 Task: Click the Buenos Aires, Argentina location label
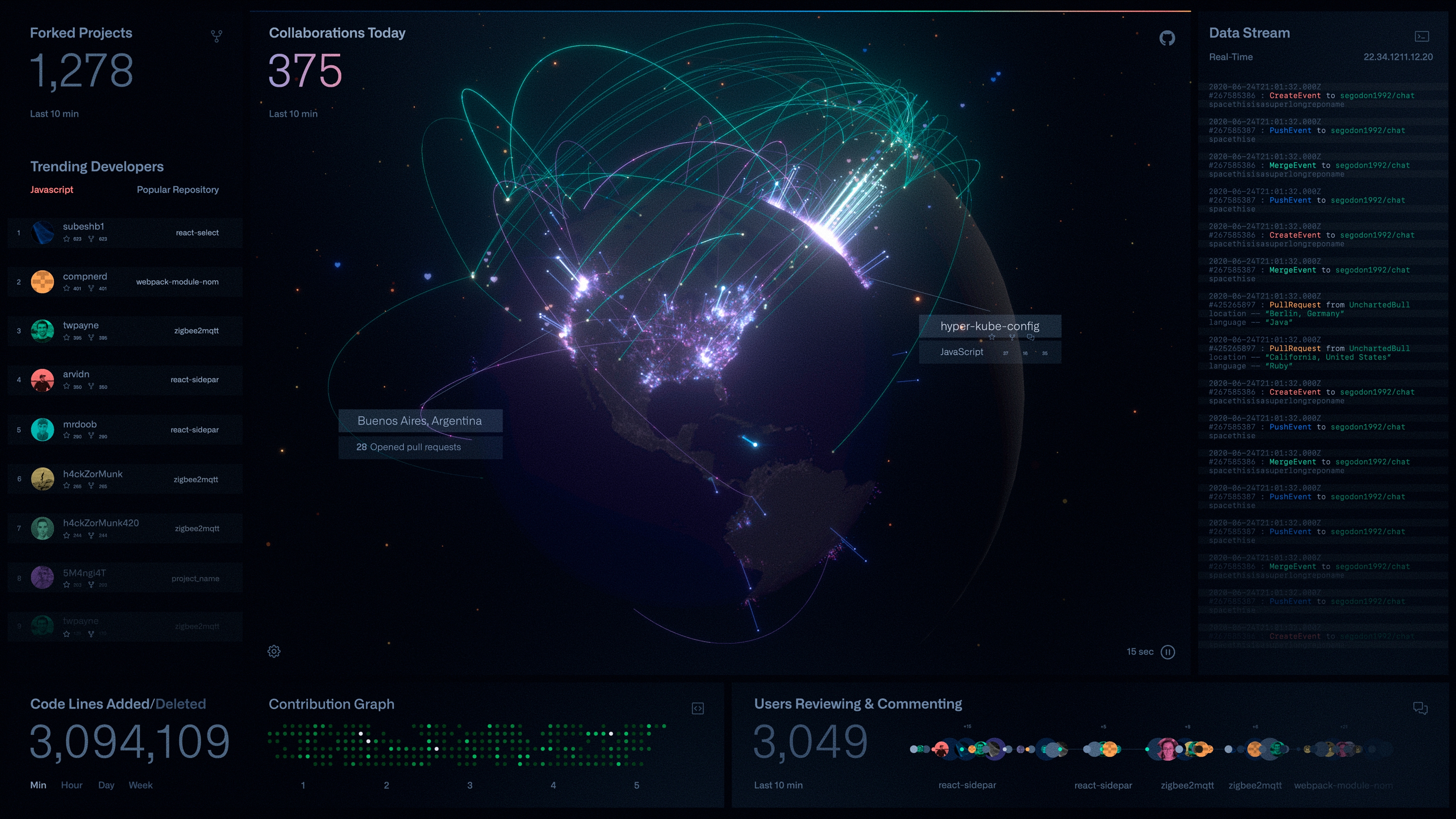(x=419, y=421)
